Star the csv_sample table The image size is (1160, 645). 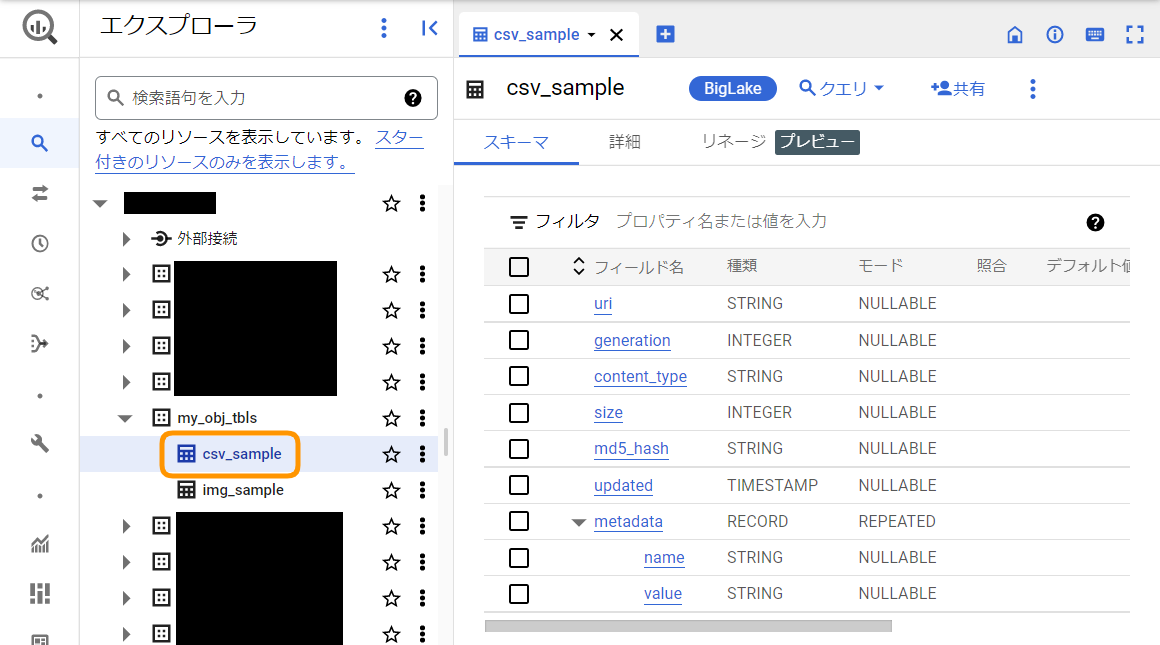[391, 454]
